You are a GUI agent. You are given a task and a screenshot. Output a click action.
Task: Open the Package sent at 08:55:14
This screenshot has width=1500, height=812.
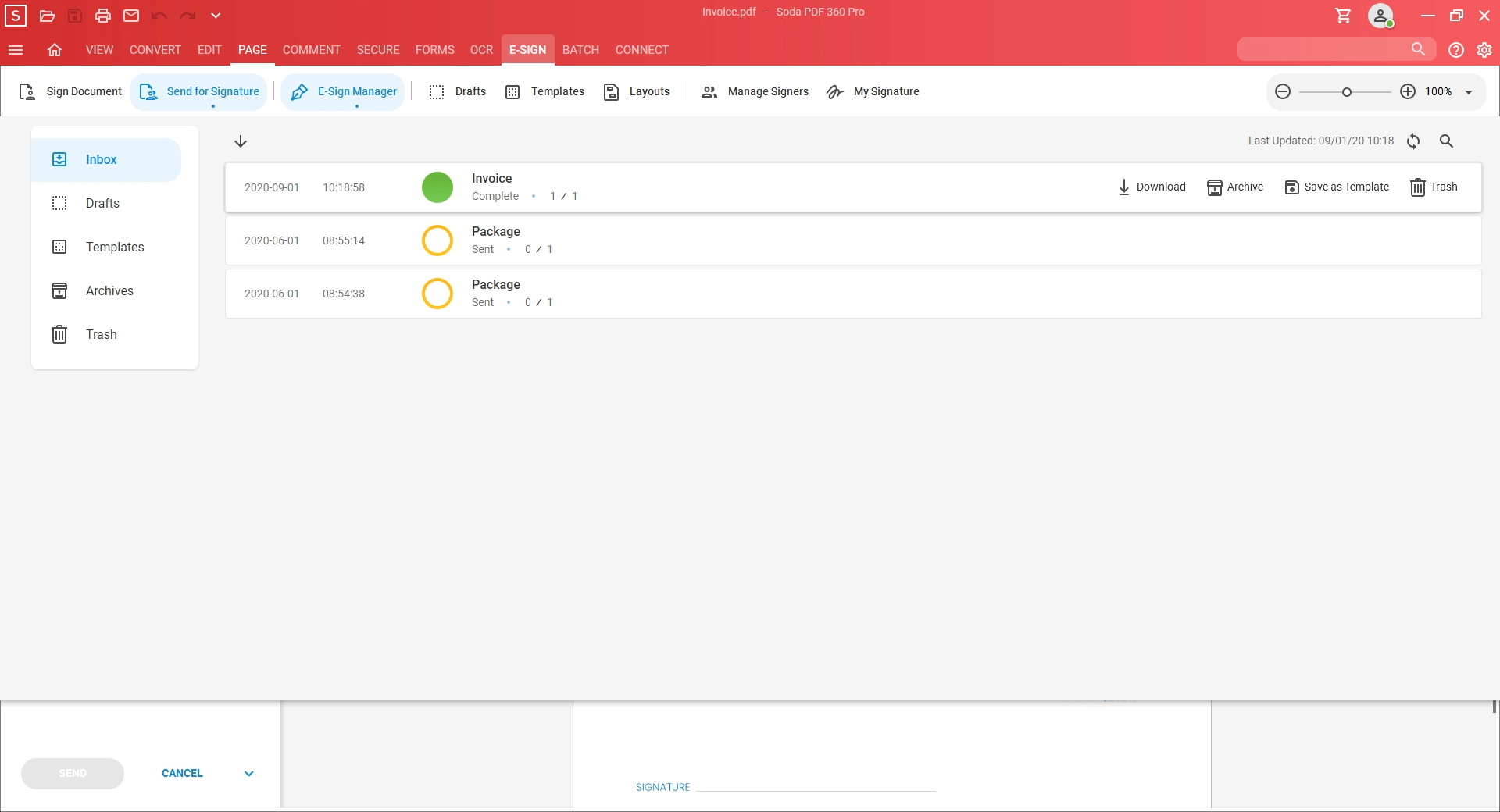(853, 240)
